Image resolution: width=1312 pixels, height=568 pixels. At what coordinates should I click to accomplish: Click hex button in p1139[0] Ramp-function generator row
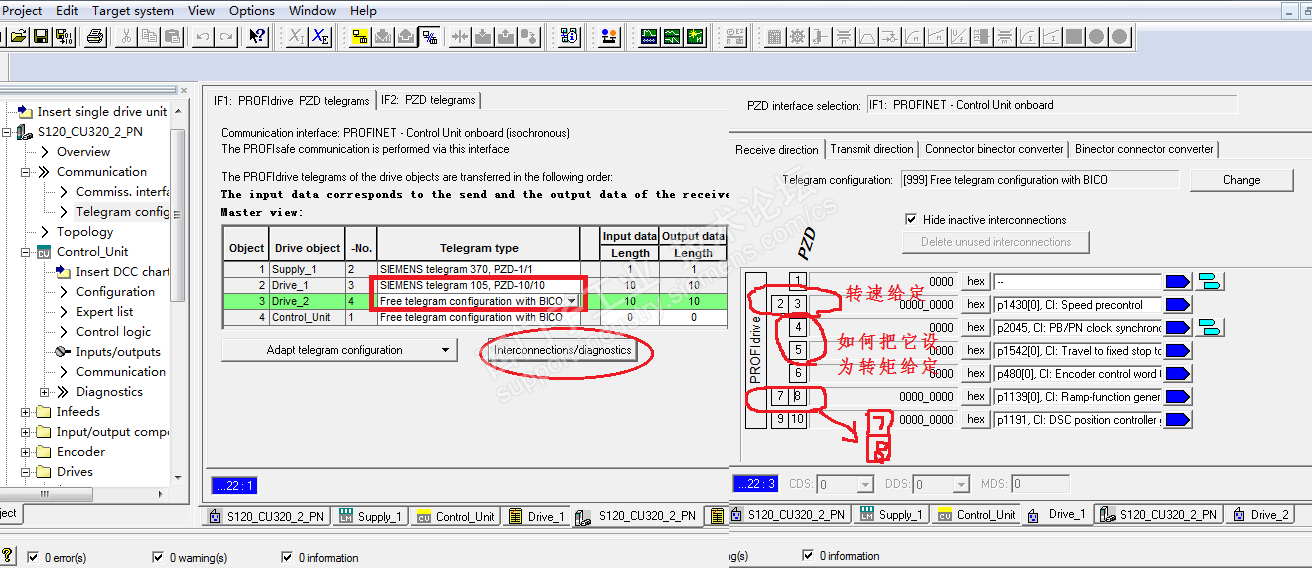(976, 397)
